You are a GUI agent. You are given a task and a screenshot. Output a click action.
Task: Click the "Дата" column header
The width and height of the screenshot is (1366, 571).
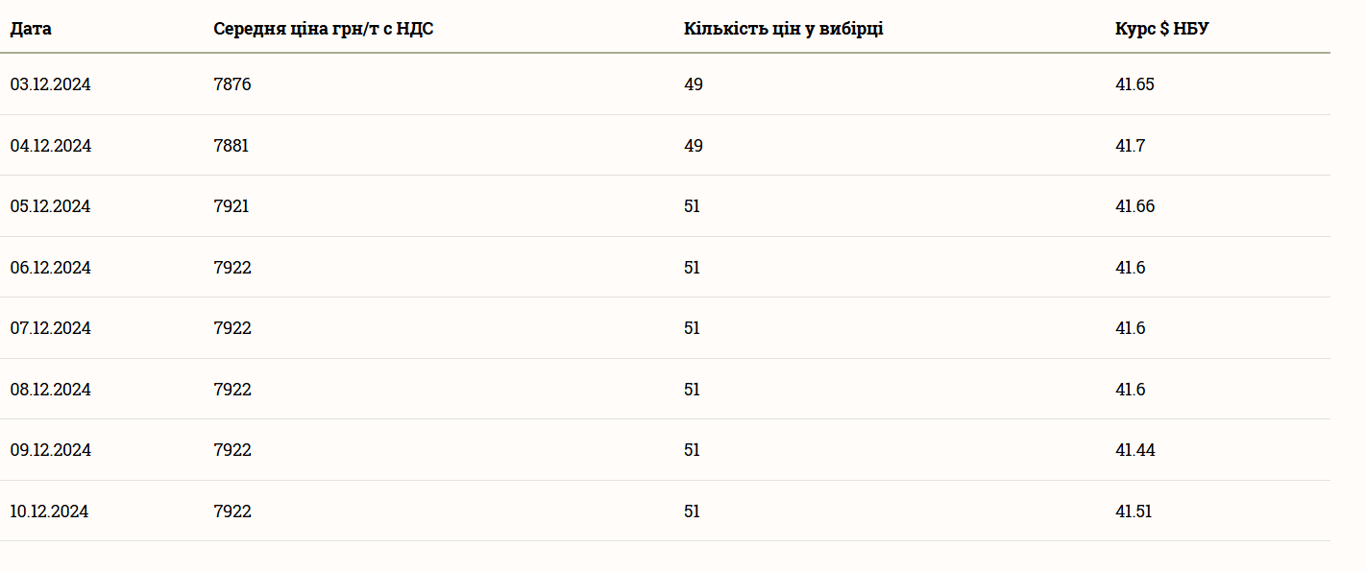[x=31, y=29]
